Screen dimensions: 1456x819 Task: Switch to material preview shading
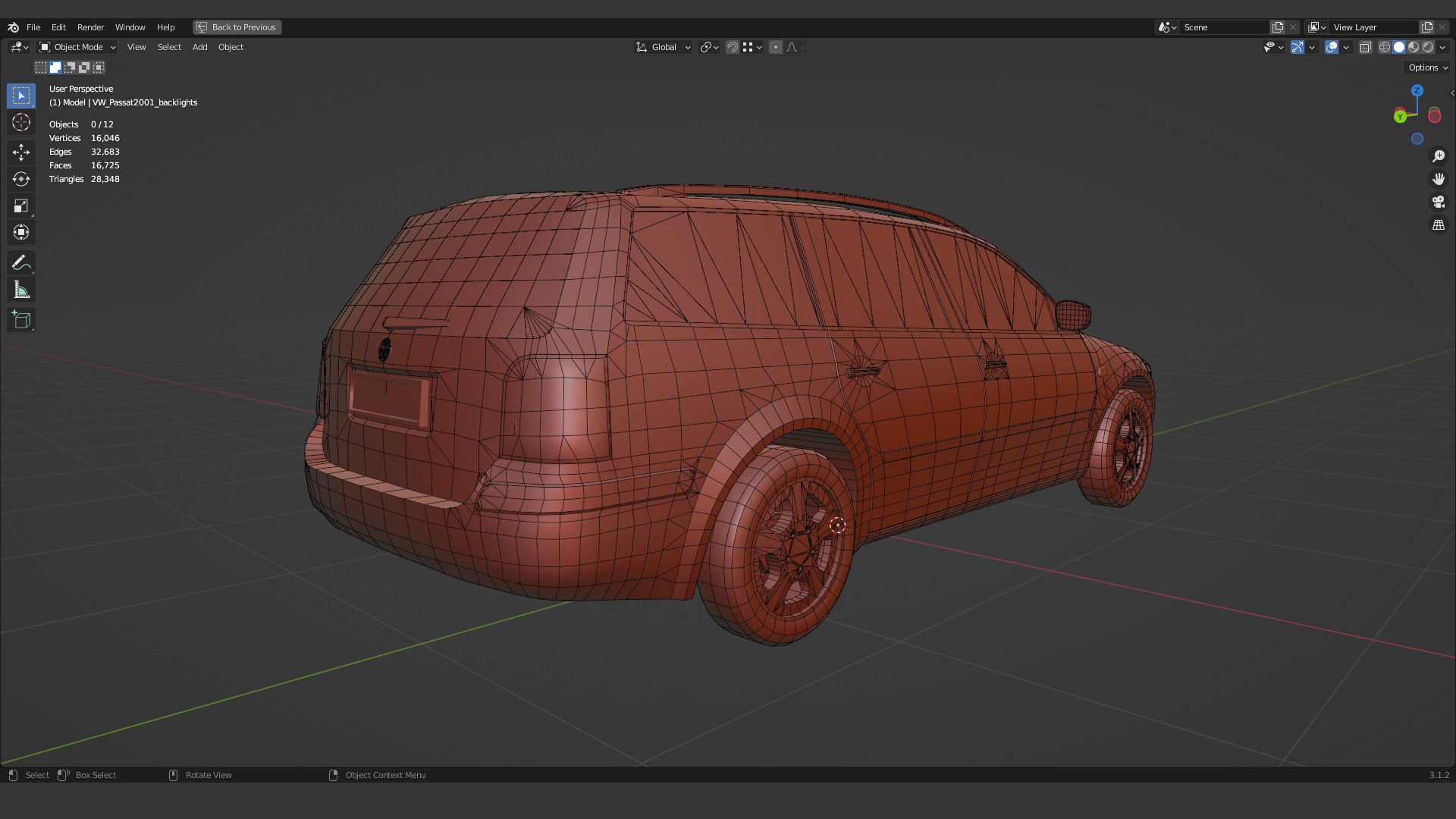tap(1414, 47)
